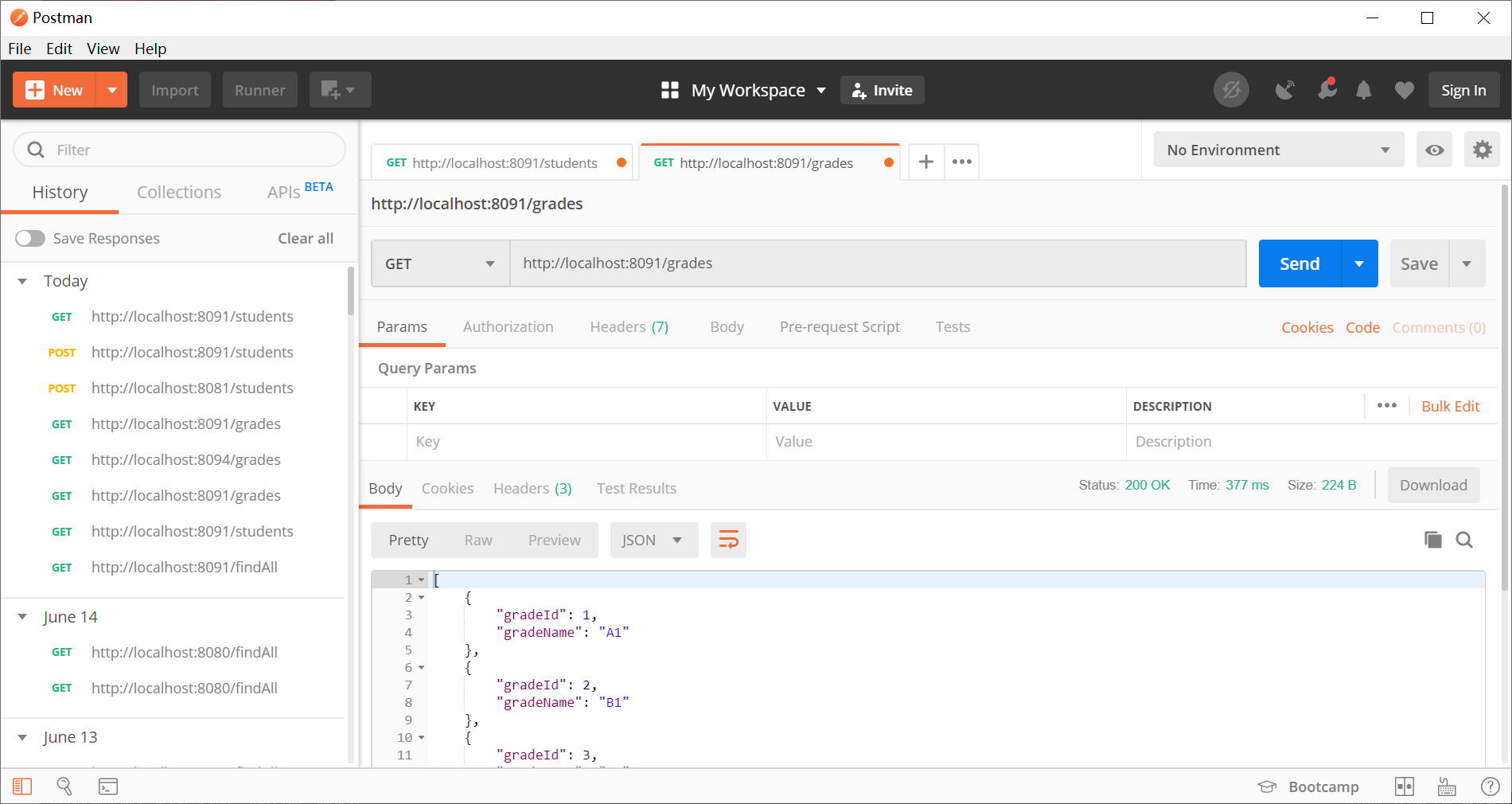The height and width of the screenshot is (804, 1512).
Task: Open the Headers (7) request tab
Action: [x=629, y=327]
